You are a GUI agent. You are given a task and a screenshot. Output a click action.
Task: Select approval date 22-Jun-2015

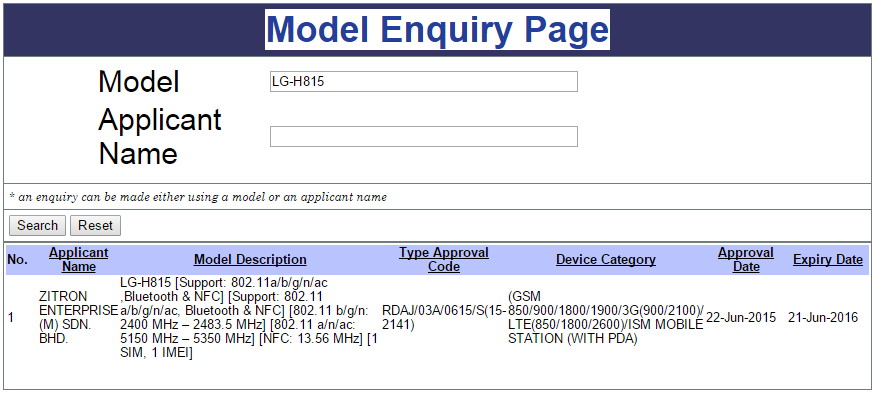741,317
